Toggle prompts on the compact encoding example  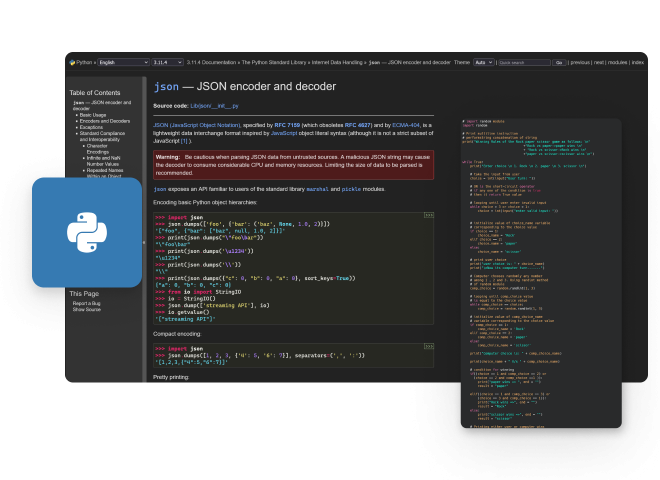coord(428,345)
